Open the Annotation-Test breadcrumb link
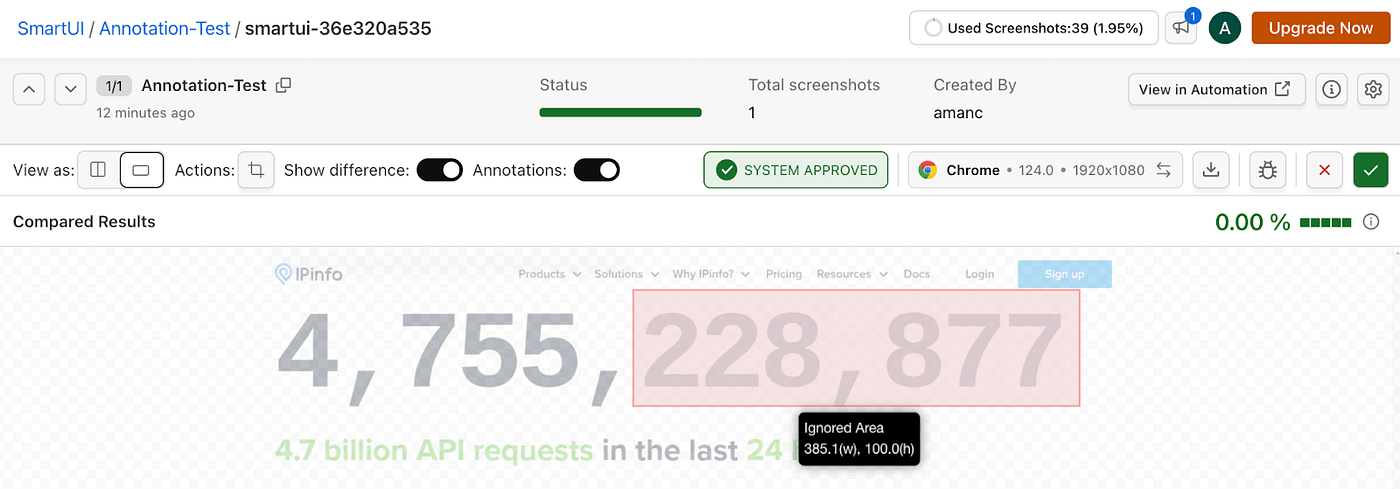The width and height of the screenshot is (1400, 489). click(x=165, y=28)
